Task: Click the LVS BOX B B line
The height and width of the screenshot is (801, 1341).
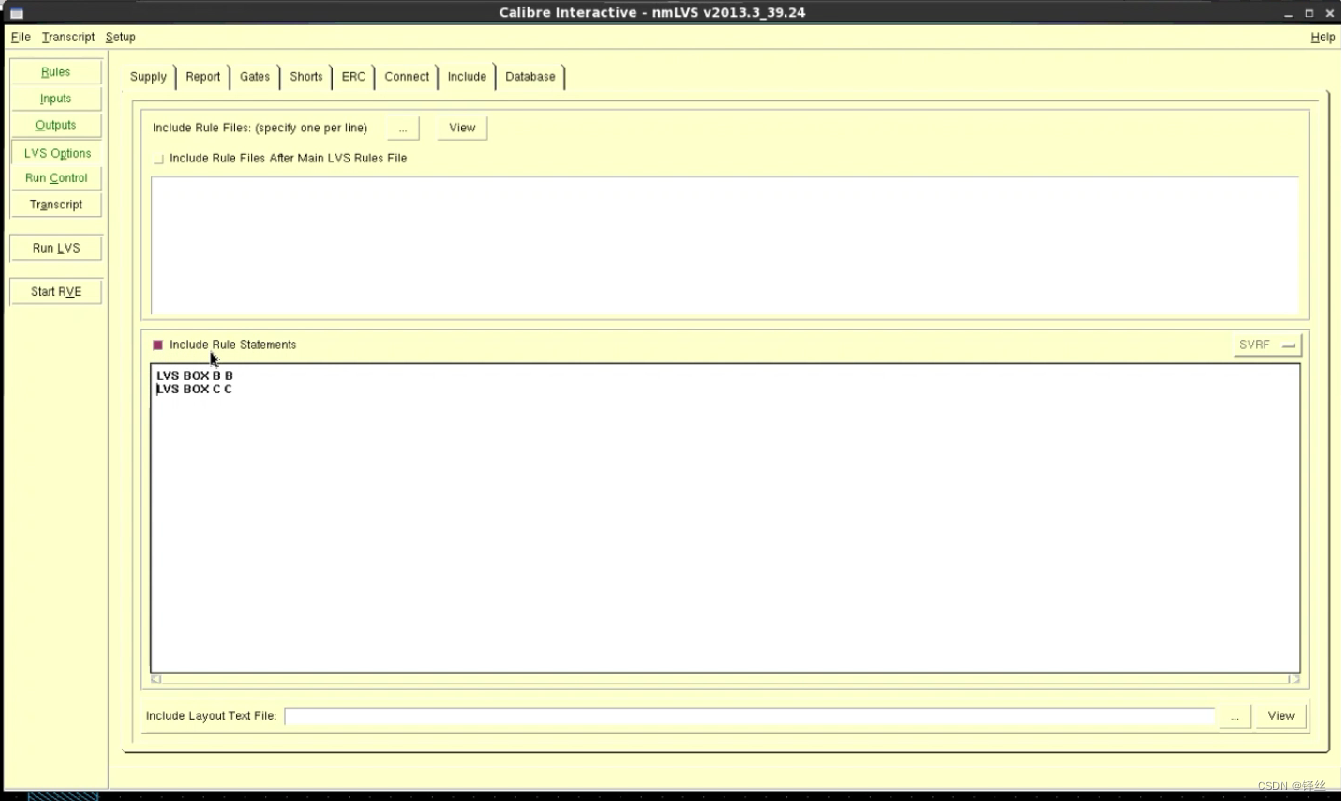Action: click(x=195, y=376)
